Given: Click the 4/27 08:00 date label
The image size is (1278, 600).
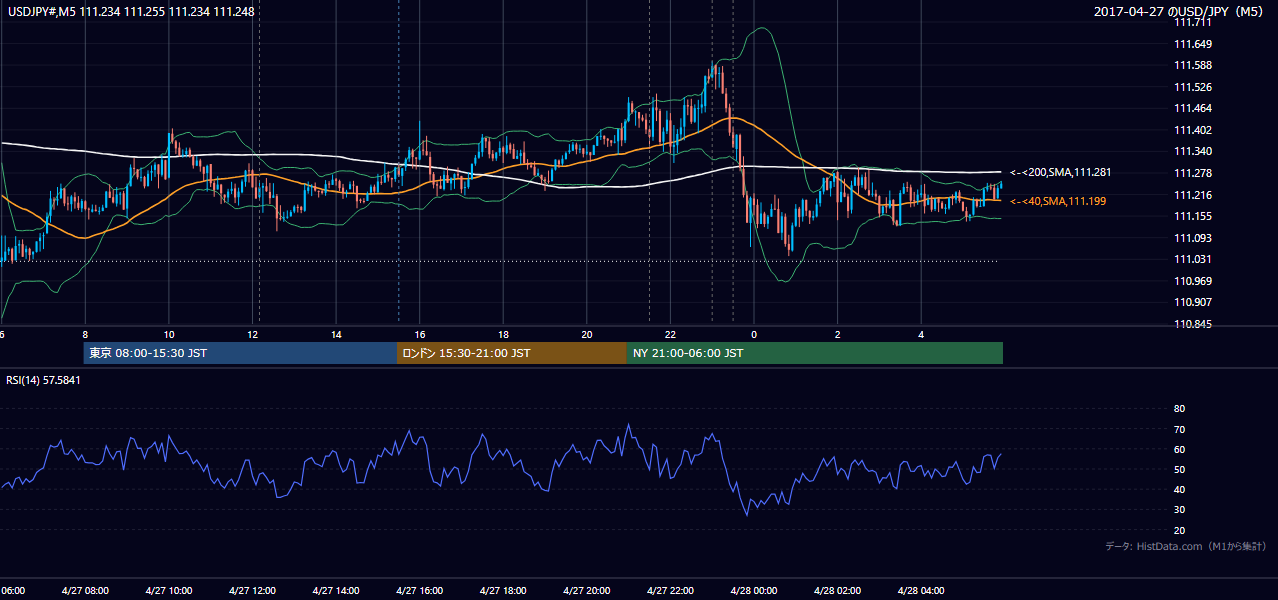Looking at the screenshot, I should click(85, 590).
